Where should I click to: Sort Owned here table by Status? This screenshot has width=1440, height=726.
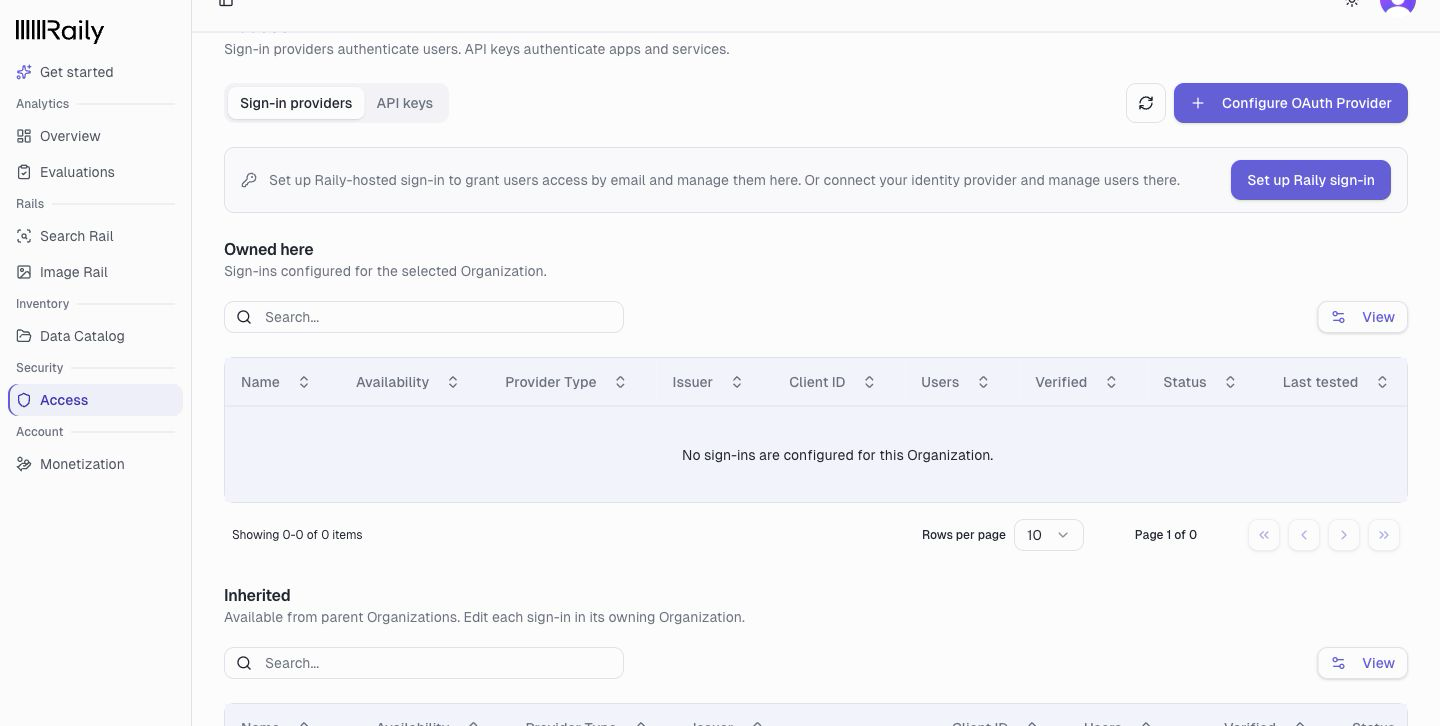click(x=1200, y=382)
